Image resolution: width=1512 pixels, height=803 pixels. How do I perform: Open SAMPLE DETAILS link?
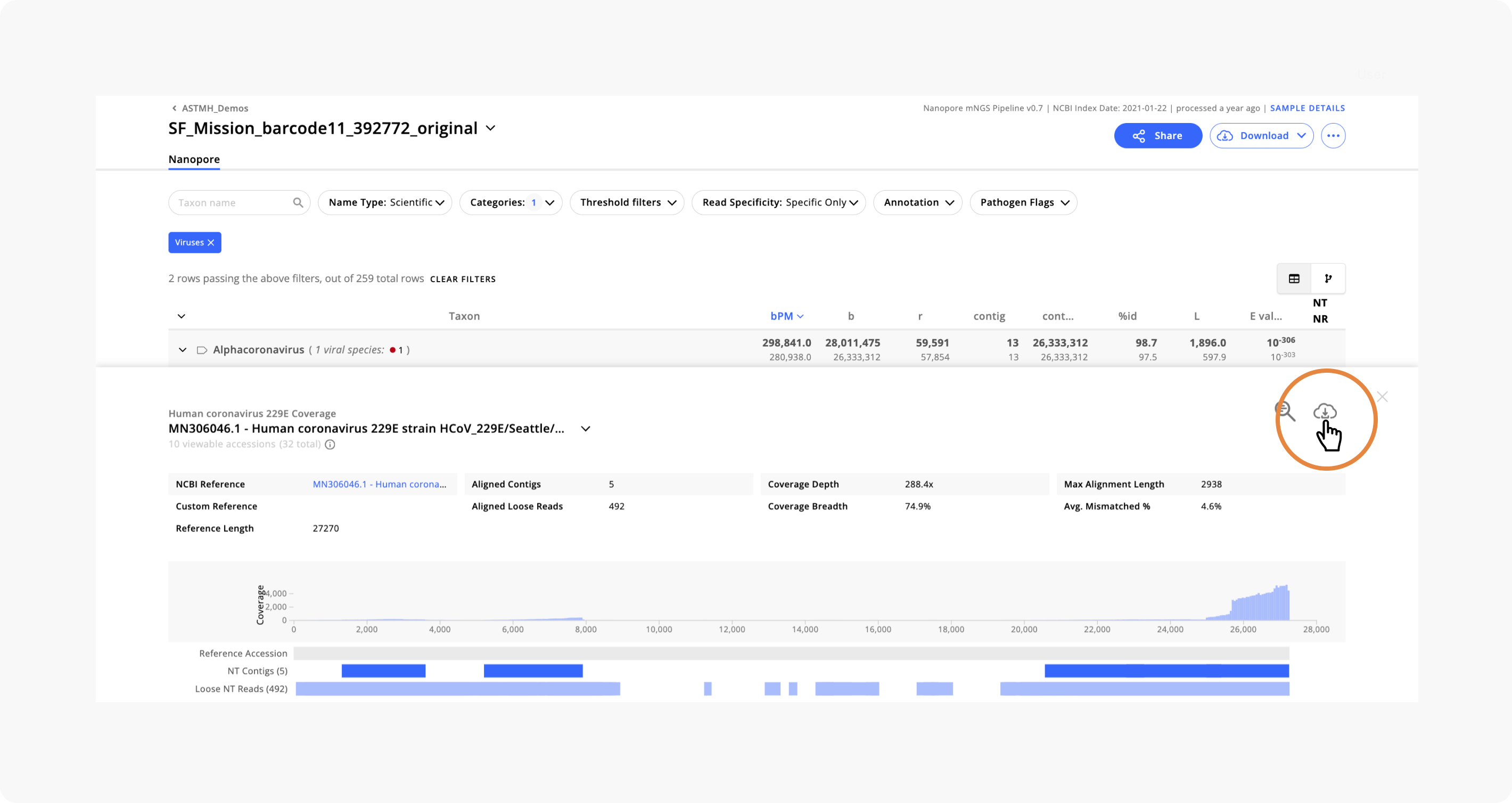(x=1307, y=108)
